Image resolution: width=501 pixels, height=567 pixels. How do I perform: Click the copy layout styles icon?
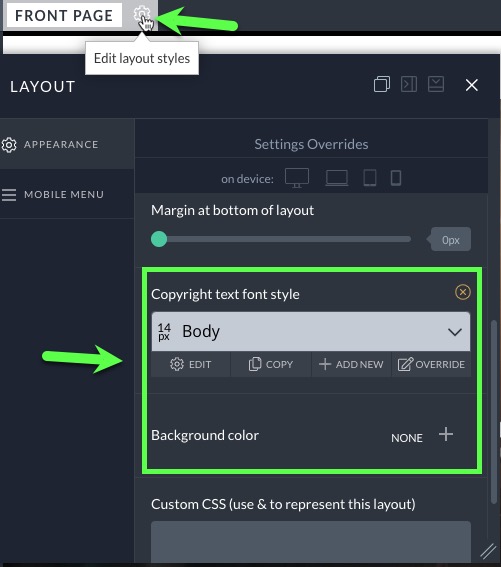click(382, 84)
